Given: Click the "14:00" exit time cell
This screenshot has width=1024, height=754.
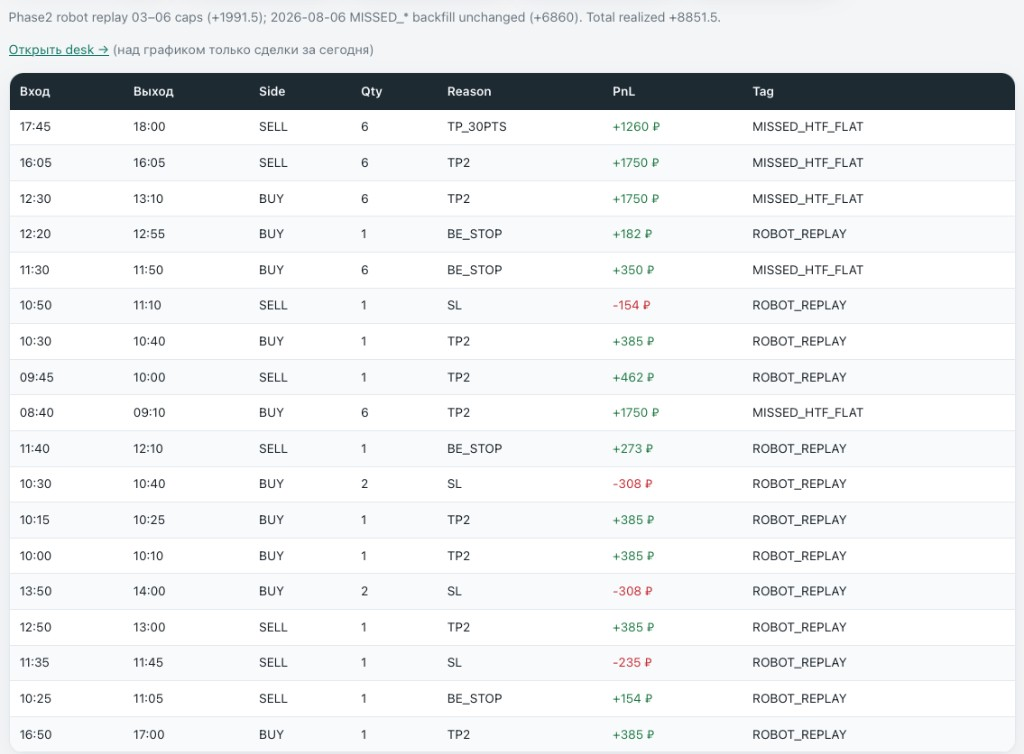Looking at the screenshot, I should (x=149, y=591).
